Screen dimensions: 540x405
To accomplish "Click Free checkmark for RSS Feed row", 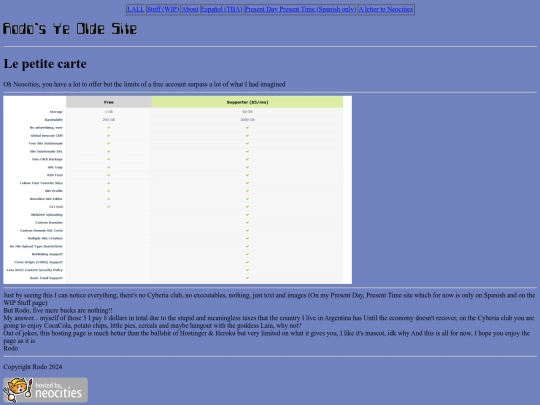I will pyautogui.click(x=108, y=175).
